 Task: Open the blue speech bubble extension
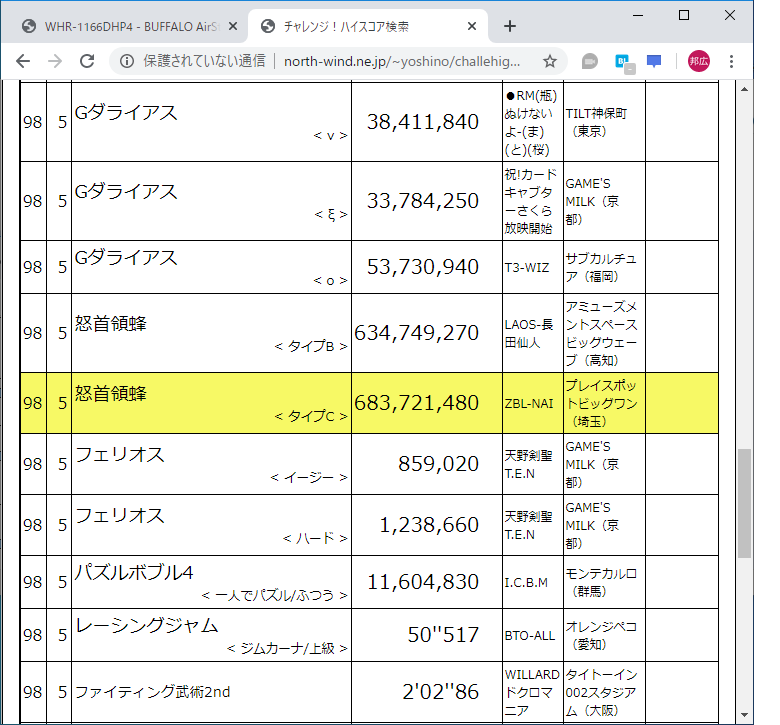tap(654, 61)
